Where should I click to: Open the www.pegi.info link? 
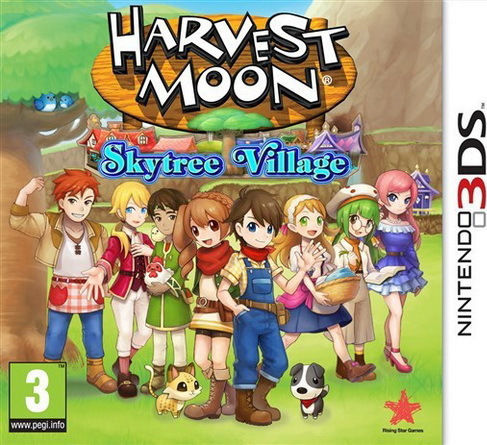(x=37, y=426)
